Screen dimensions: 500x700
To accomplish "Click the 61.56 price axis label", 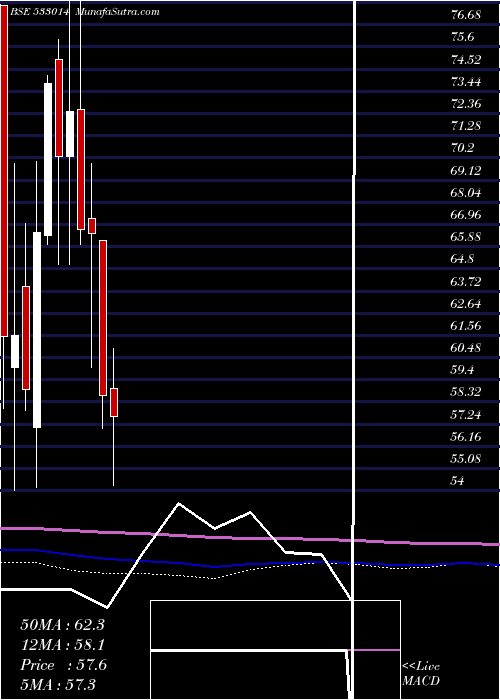I will [466, 326].
